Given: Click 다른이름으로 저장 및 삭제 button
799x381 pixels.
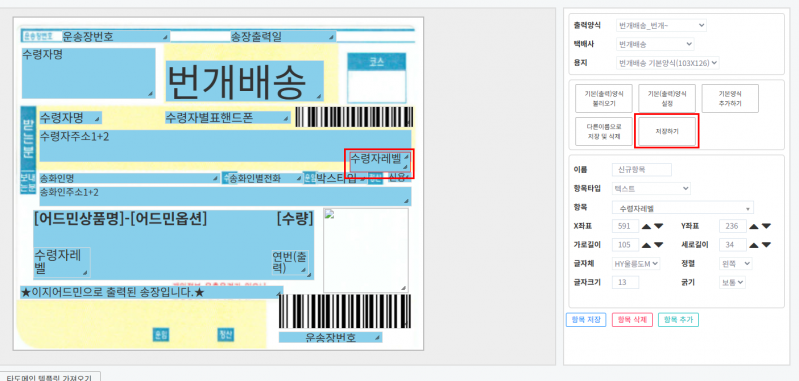Looking at the screenshot, I should click(x=604, y=131).
